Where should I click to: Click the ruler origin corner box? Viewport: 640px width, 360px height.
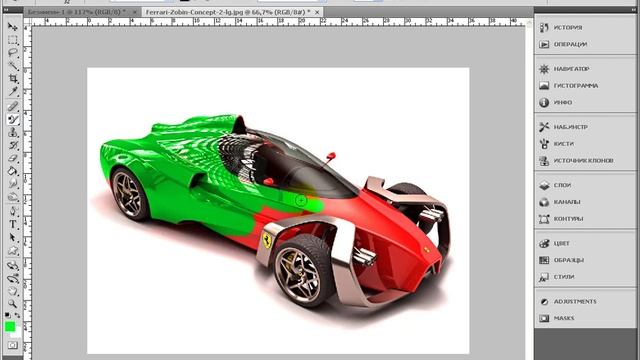[27, 22]
